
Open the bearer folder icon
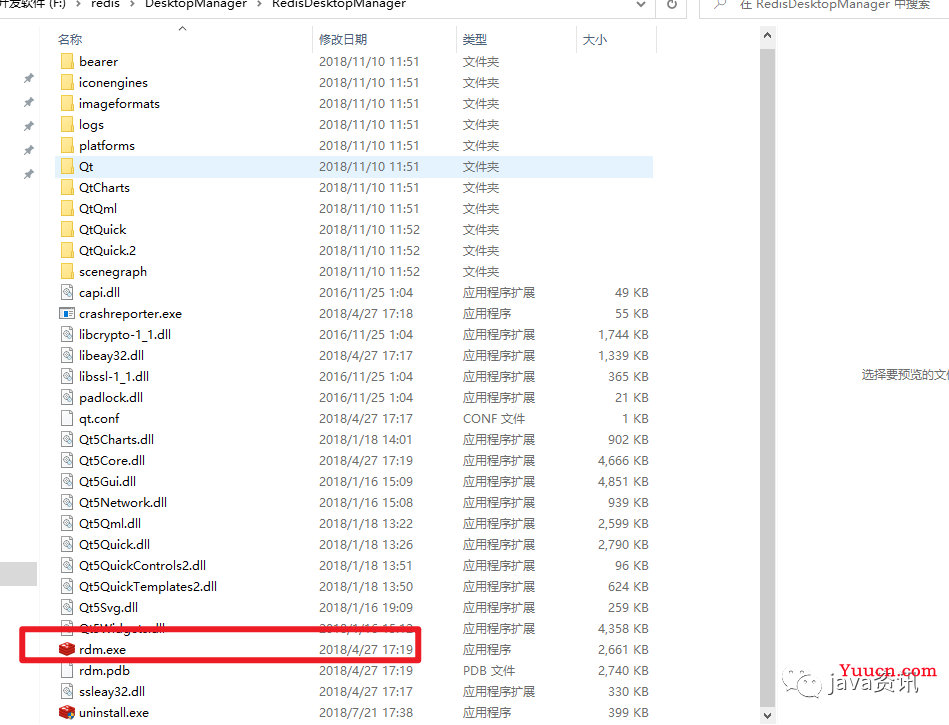(67, 61)
